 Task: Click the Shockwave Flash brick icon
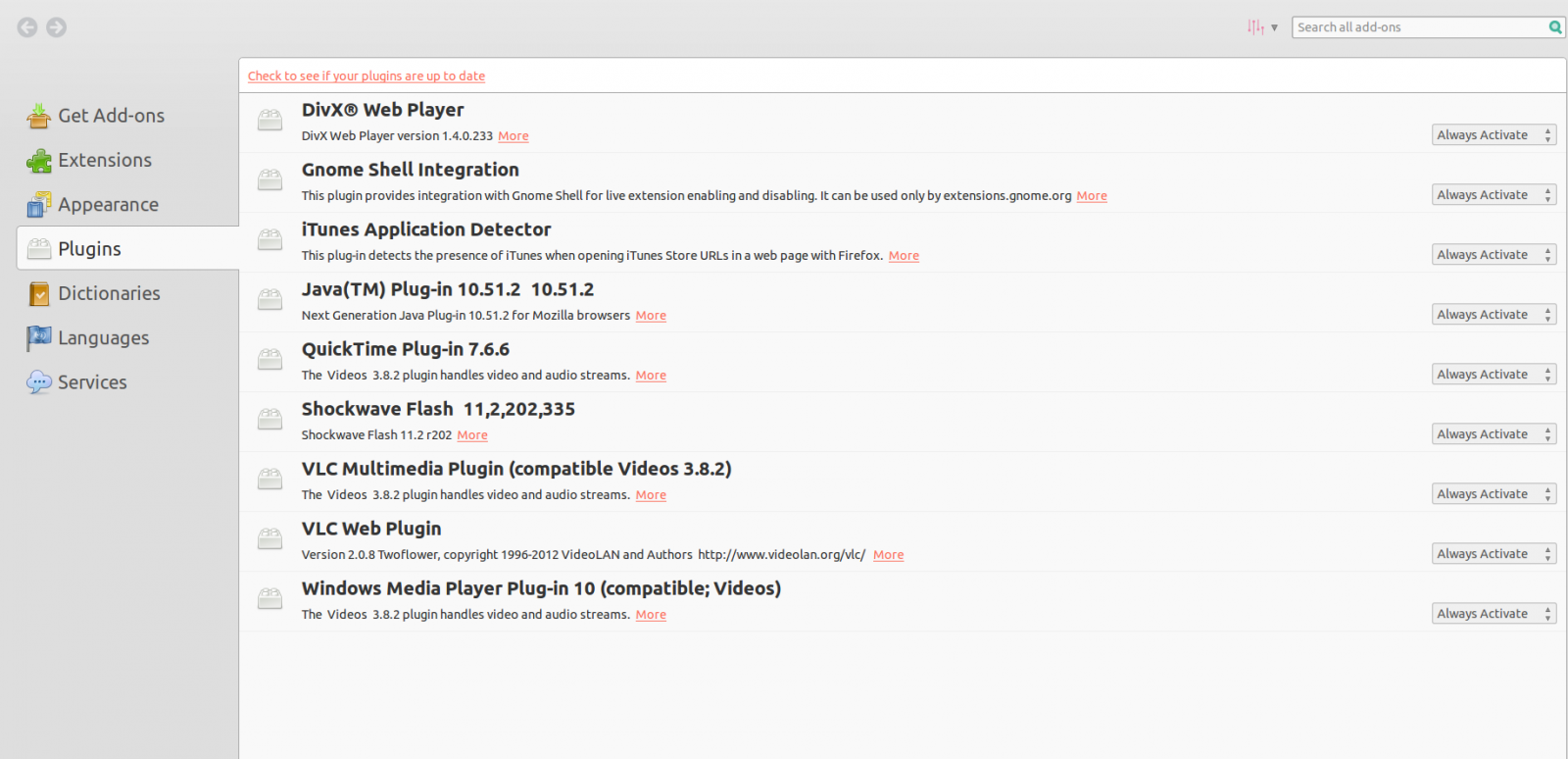pyautogui.click(x=269, y=419)
